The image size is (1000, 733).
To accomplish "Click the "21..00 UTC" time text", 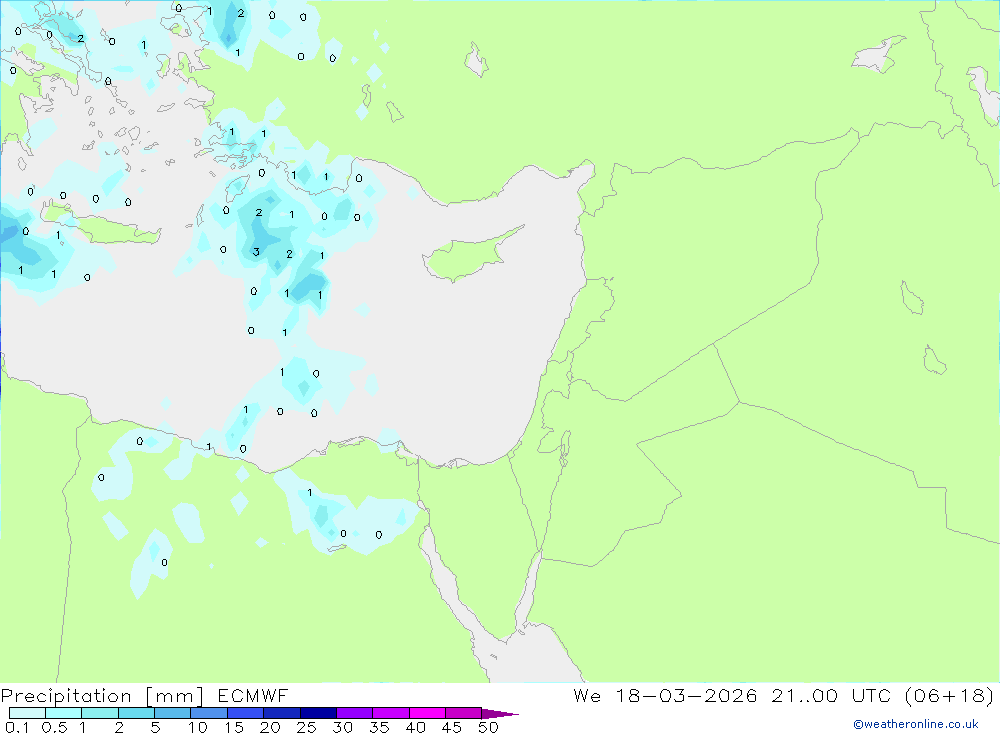I will (830, 695).
